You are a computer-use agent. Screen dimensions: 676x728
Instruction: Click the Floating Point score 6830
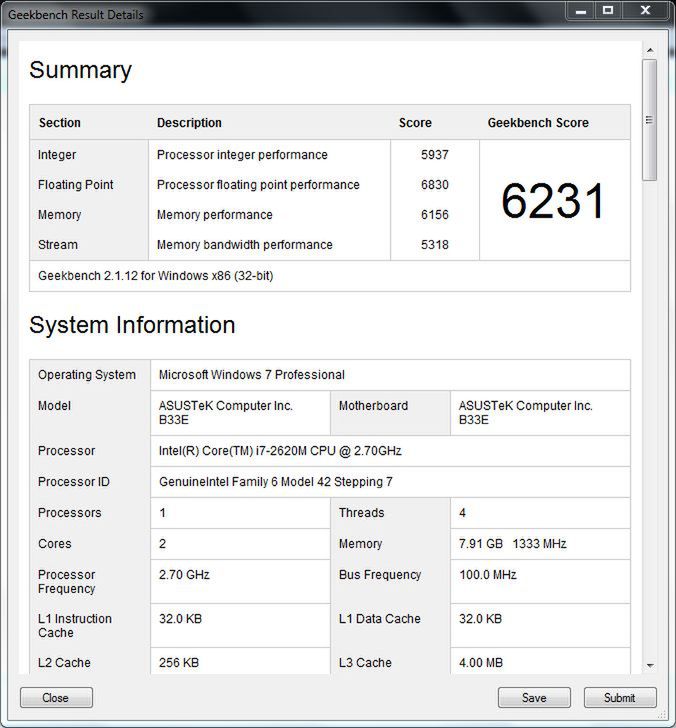435,185
